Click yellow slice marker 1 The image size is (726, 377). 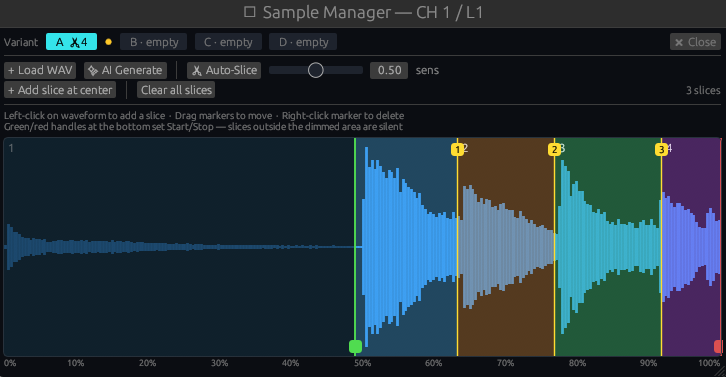pyautogui.click(x=457, y=150)
